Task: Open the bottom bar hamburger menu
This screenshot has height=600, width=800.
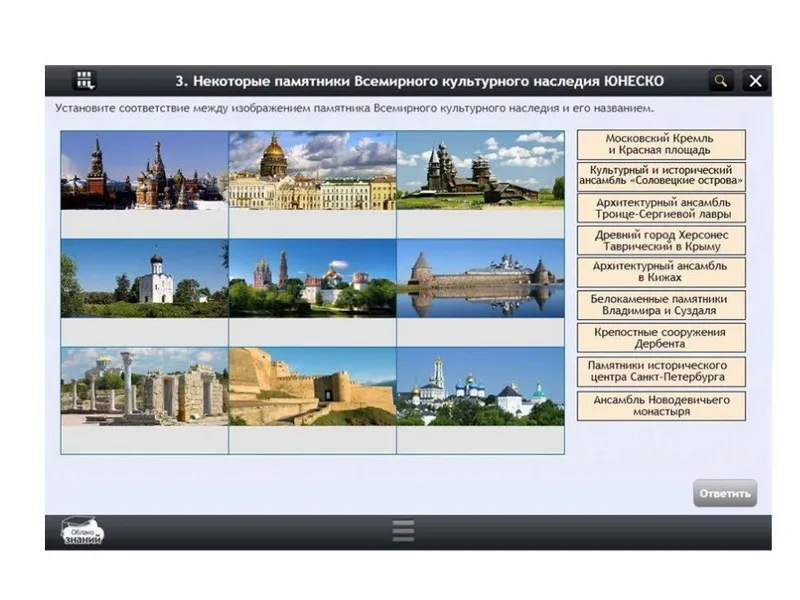Action: pos(403,531)
